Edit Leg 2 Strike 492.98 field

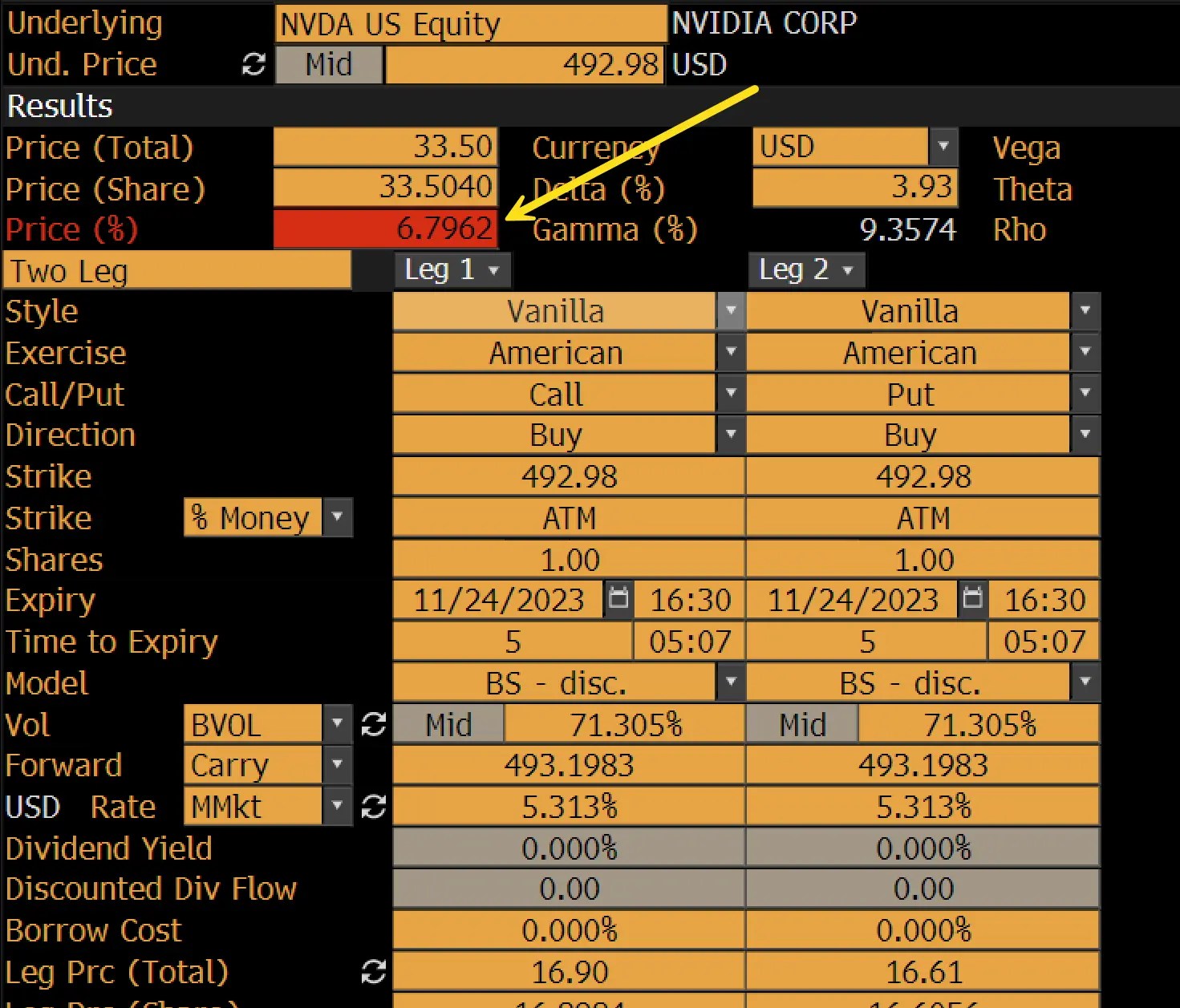point(923,476)
